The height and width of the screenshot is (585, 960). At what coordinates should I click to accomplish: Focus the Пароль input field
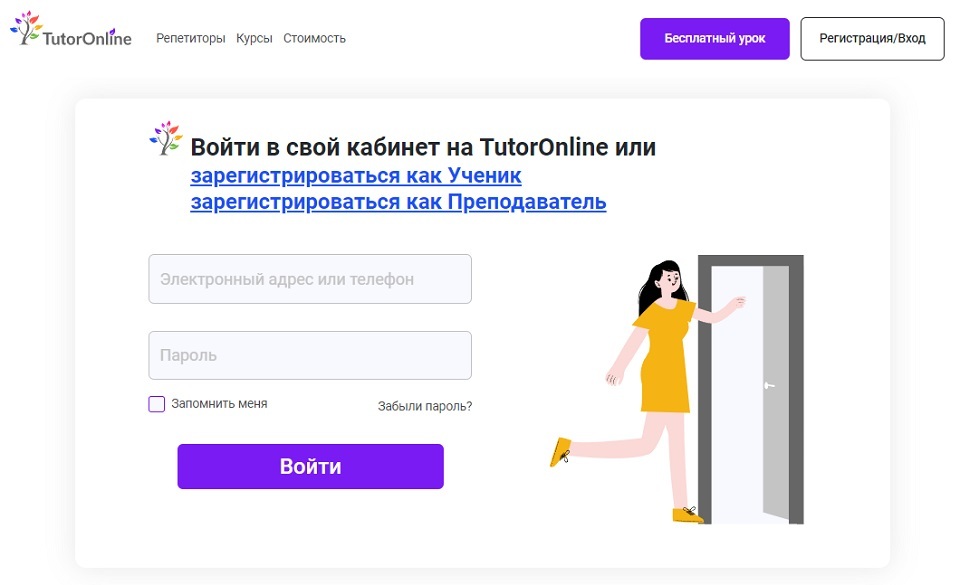(310, 356)
